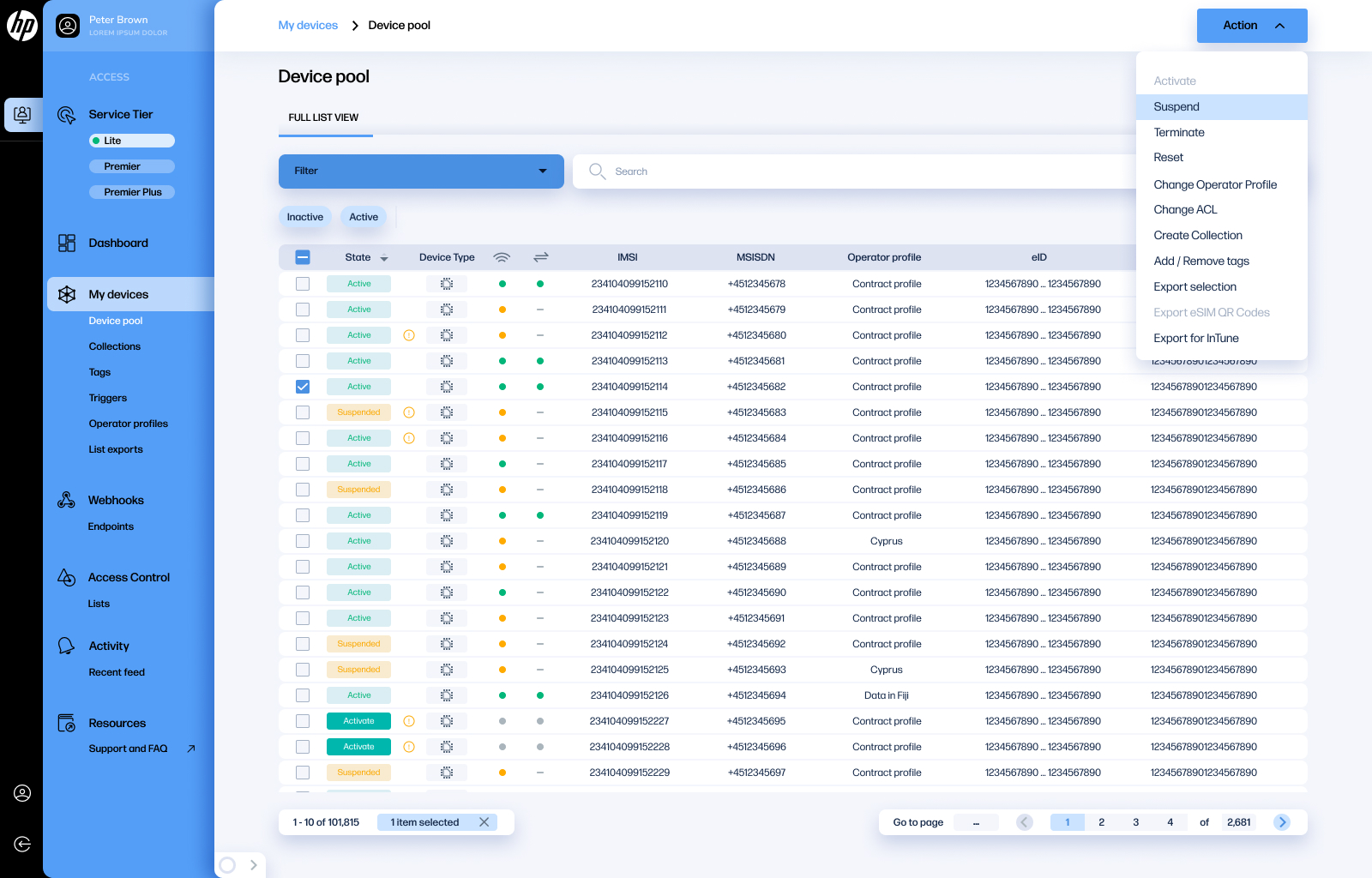Open the Access Control icon
This screenshot has width=1372, height=878.
point(66,578)
